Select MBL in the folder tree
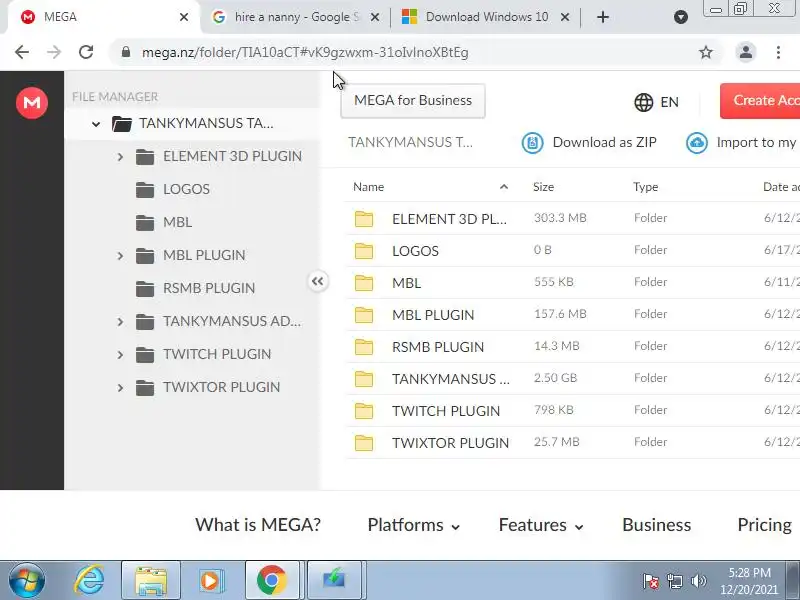The image size is (800, 600). point(178,222)
